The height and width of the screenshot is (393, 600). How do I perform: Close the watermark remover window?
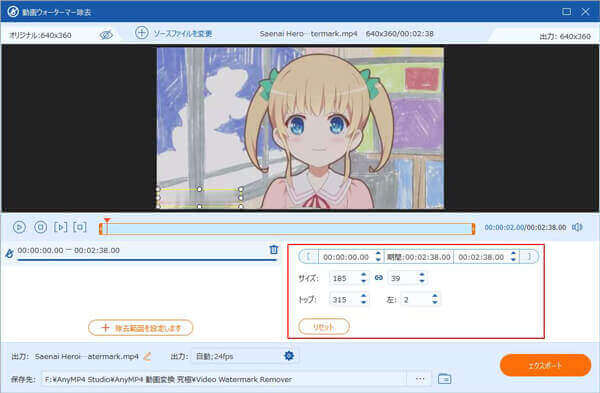(x=585, y=11)
